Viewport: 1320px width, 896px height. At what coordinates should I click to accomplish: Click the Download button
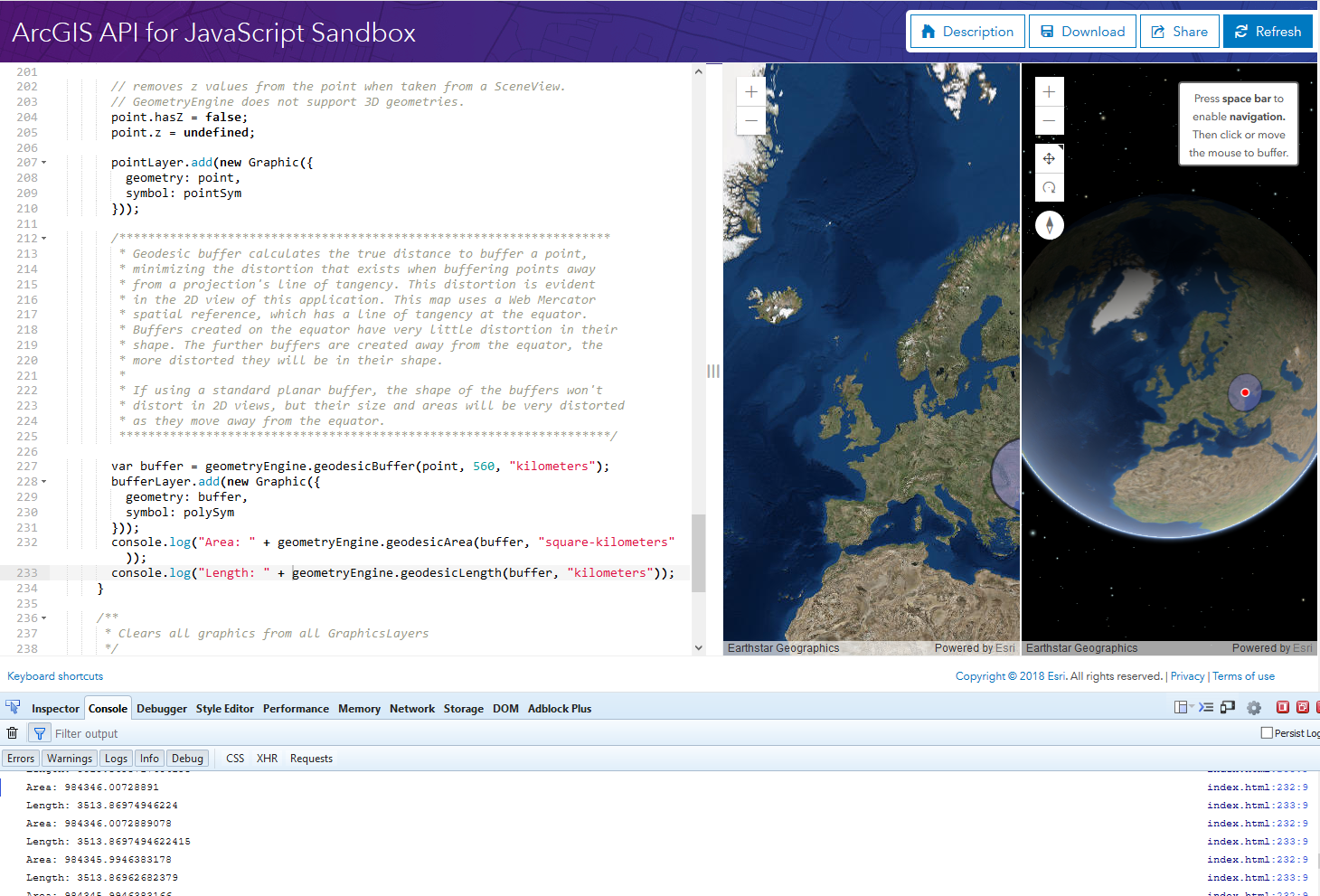1083,32
